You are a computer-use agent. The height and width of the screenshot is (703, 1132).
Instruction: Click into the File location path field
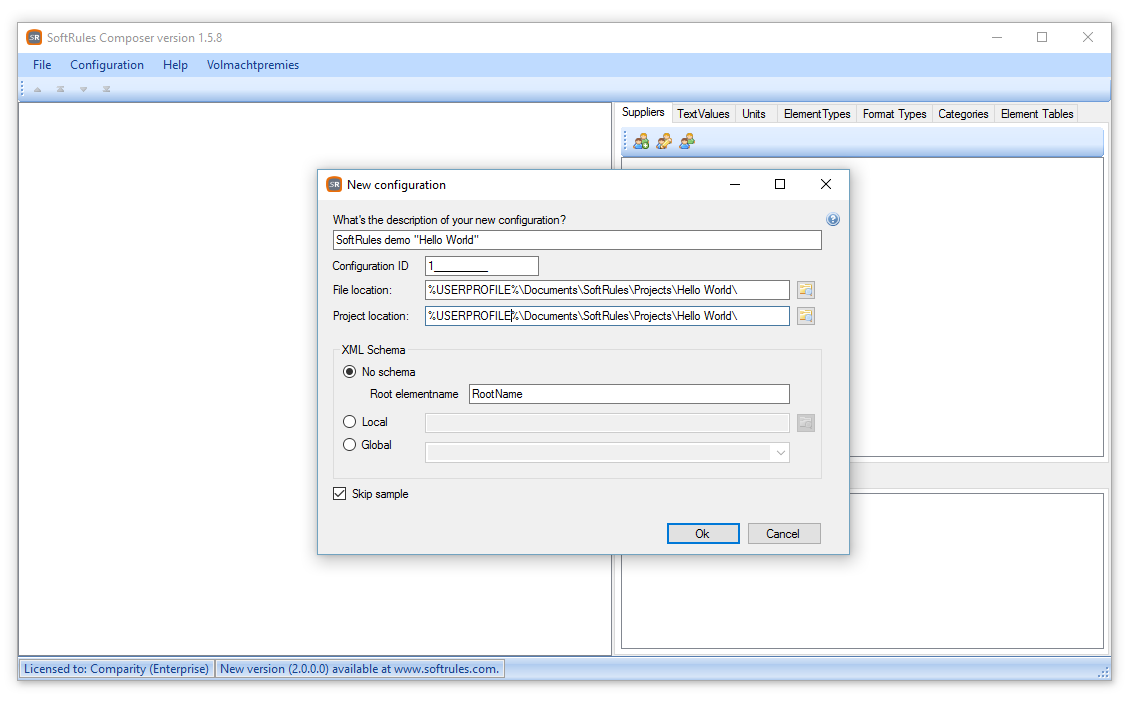(607, 290)
